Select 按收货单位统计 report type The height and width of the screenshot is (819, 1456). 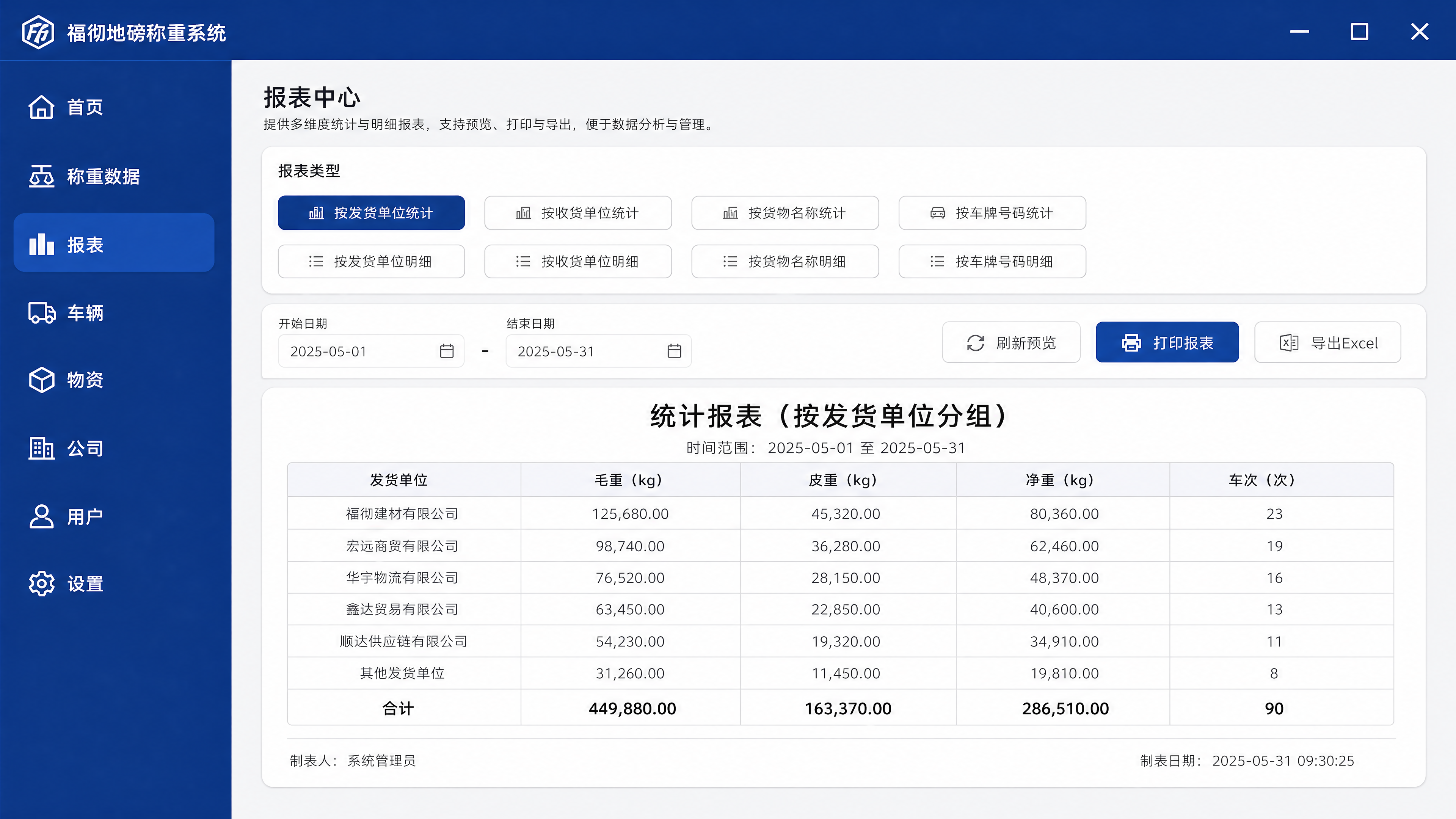tap(578, 213)
